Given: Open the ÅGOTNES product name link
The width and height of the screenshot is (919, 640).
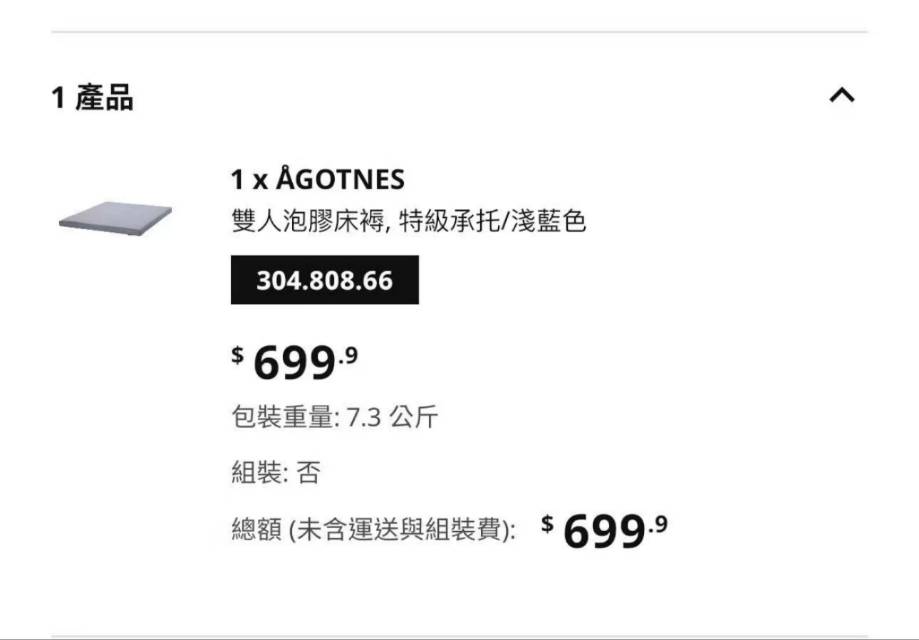Looking at the screenshot, I should (341, 180).
